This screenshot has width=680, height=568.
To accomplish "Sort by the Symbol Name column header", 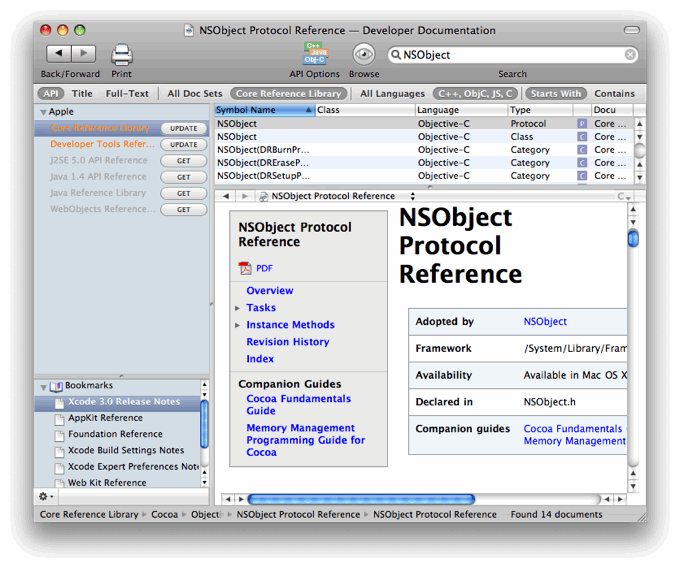I will tap(265, 110).
